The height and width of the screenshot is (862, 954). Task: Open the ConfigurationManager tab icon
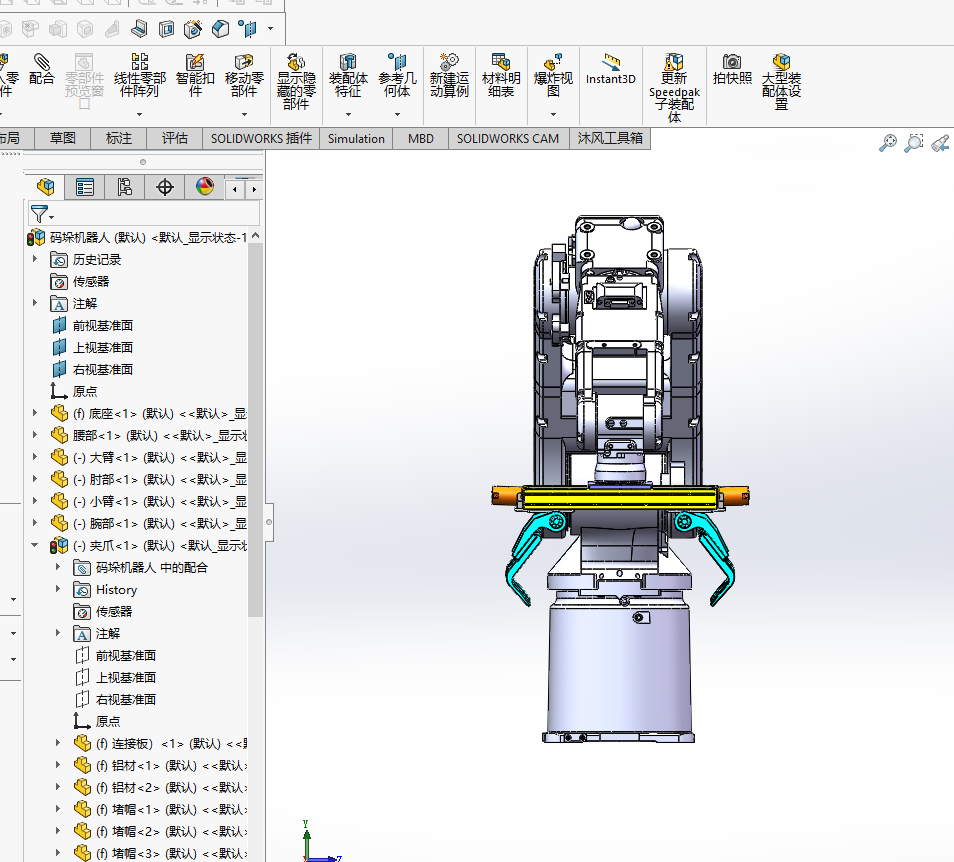click(125, 187)
